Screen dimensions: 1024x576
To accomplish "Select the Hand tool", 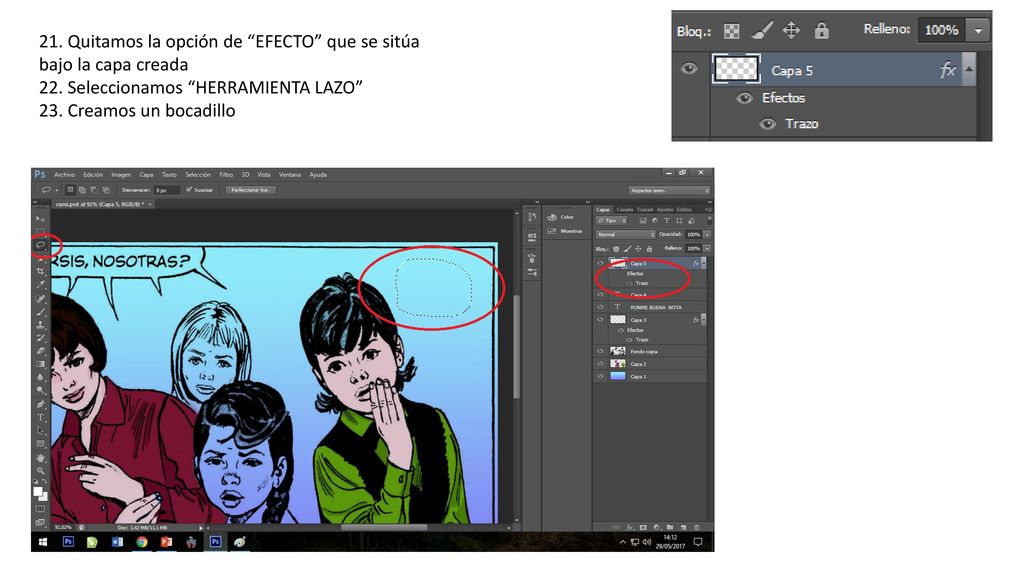I will pyautogui.click(x=40, y=458).
